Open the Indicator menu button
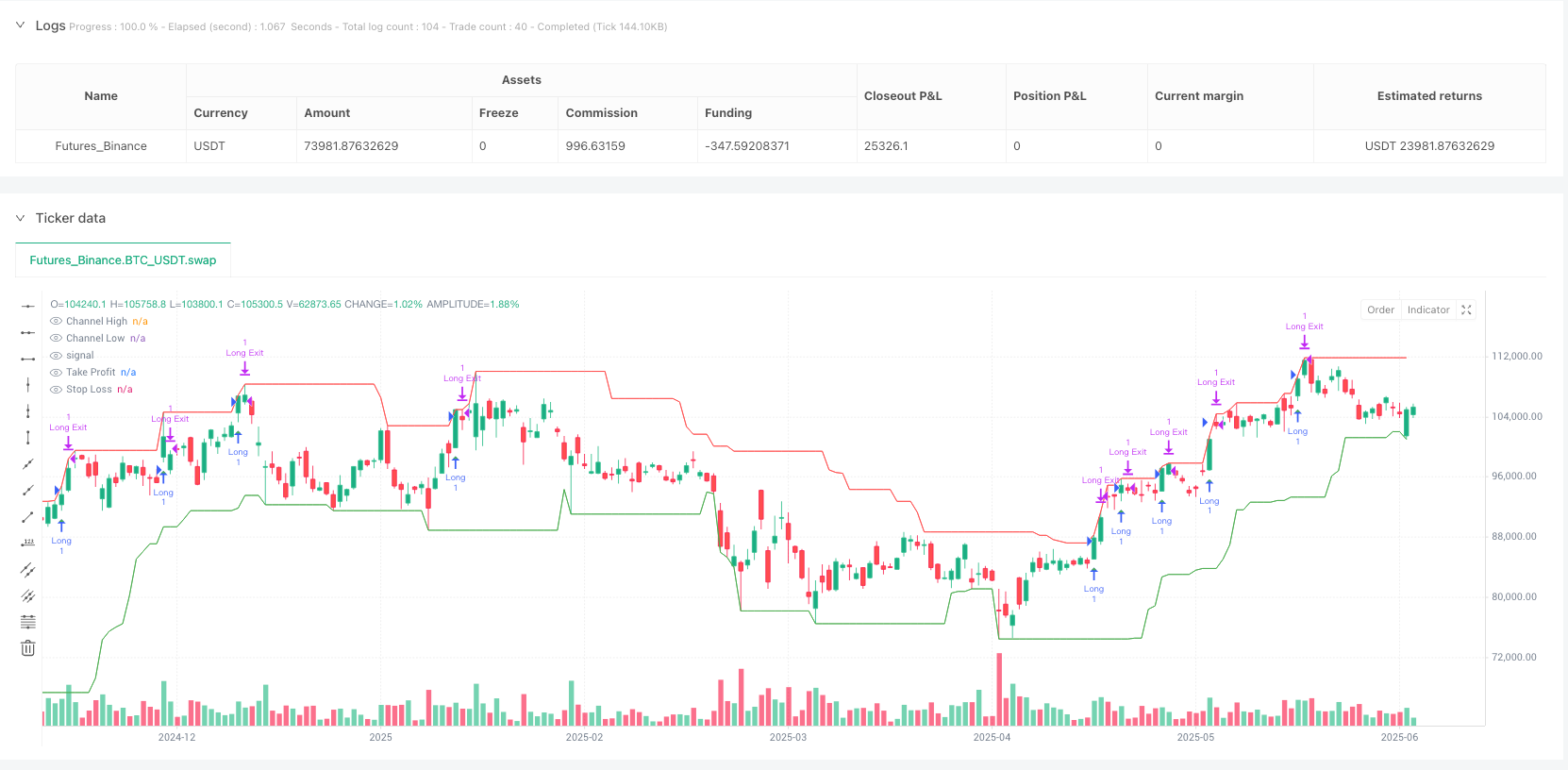Screen dimensions: 1568x770 tap(1427, 310)
